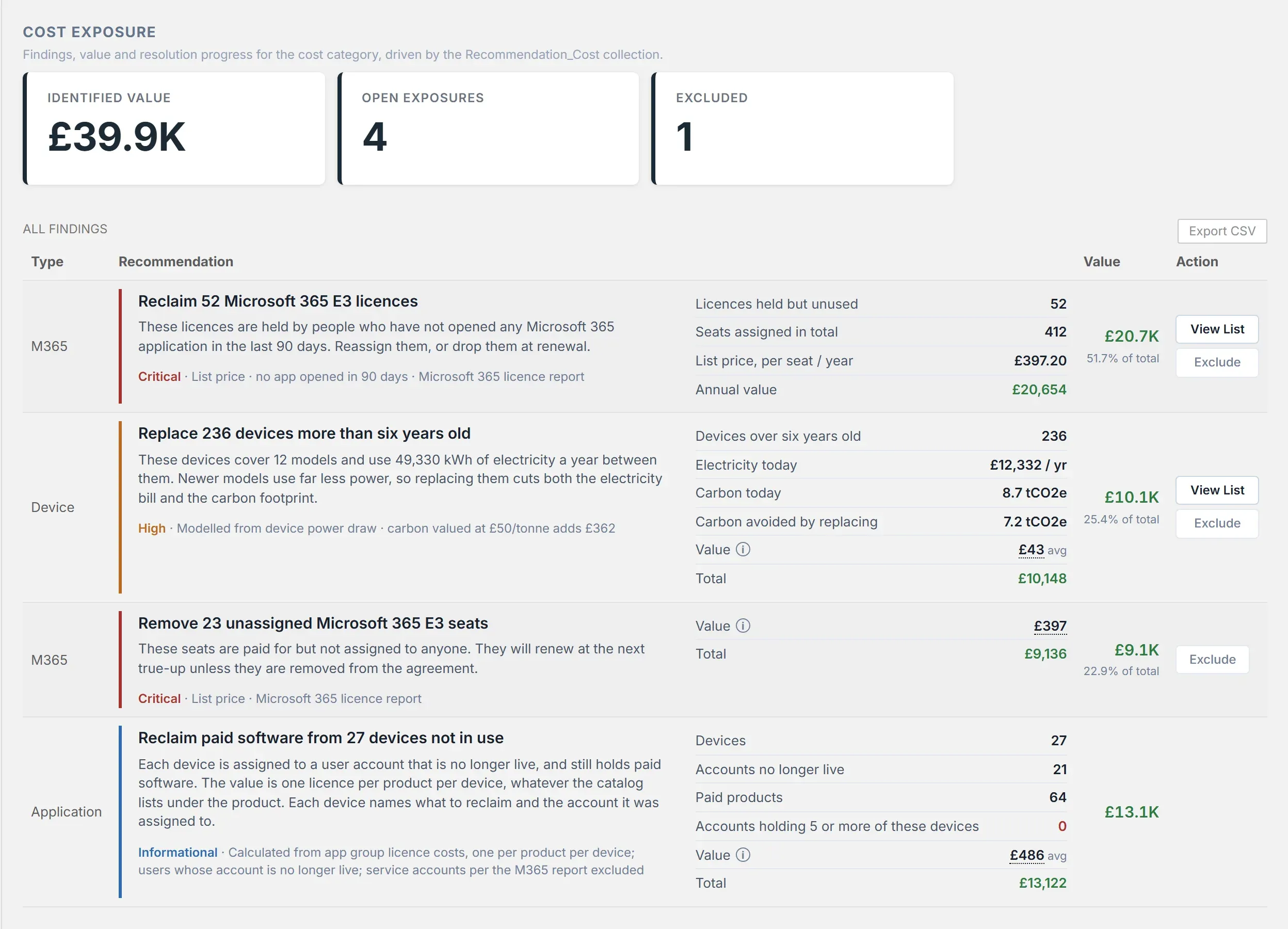Viewport: 1288px width, 929px height.
Task: Click the £13.1K value summary
Action: point(1131,812)
